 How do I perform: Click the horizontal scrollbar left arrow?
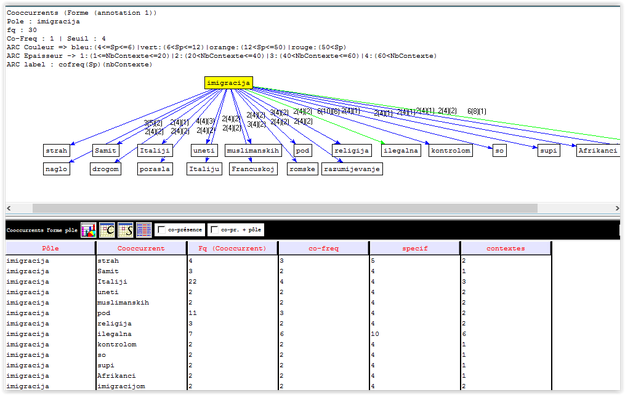pos(9,208)
